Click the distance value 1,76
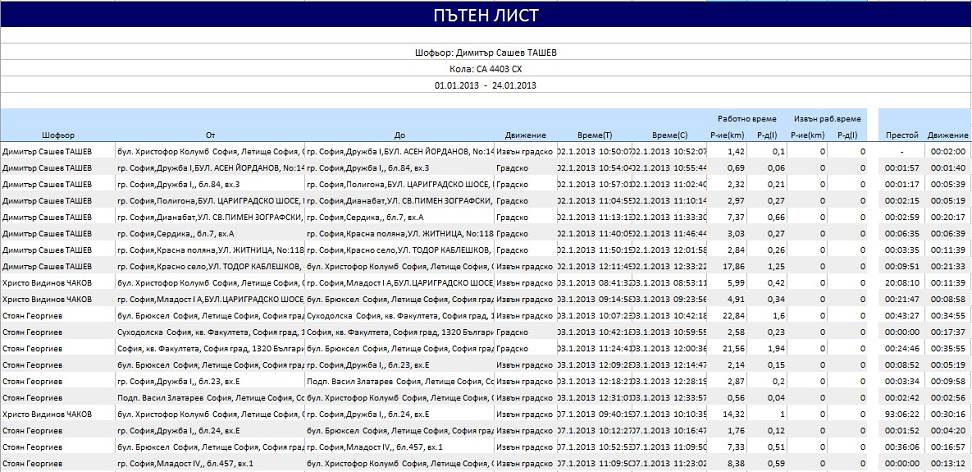Image resolution: width=972 pixels, height=472 pixels. pos(736,430)
